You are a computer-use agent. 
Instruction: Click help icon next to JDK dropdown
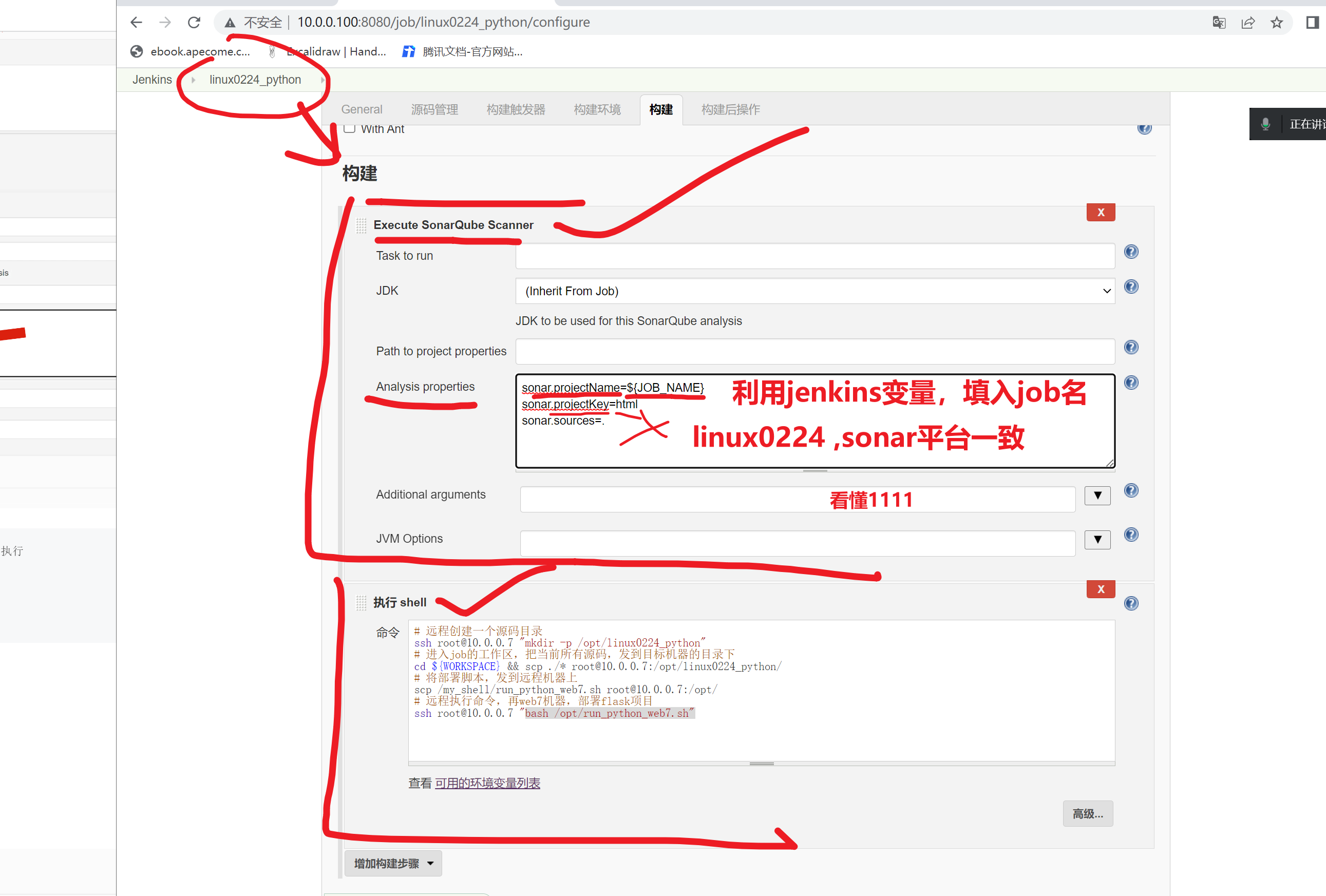click(x=1130, y=287)
